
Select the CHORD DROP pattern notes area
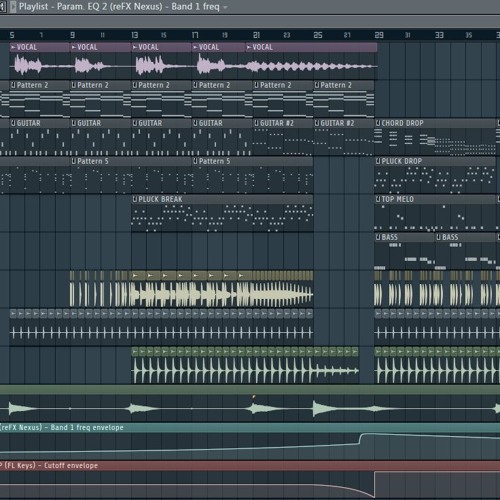coord(435,142)
